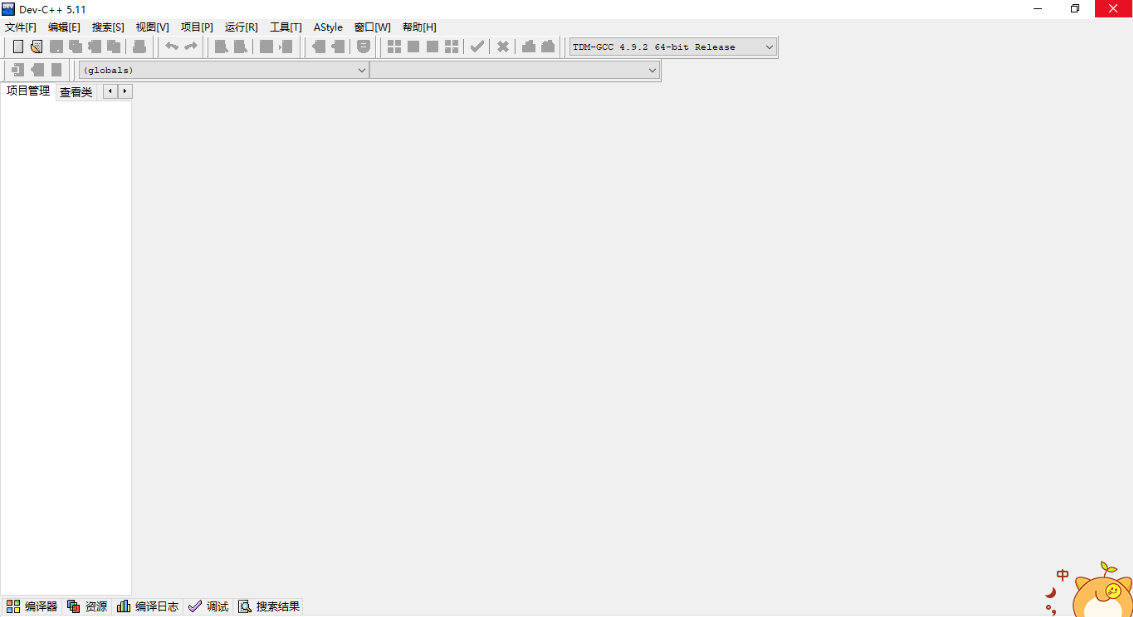Image resolution: width=1133 pixels, height=617 pixels.
Task: Open the 编译日志 bottom tab
Action: click(x=148, y=606)
